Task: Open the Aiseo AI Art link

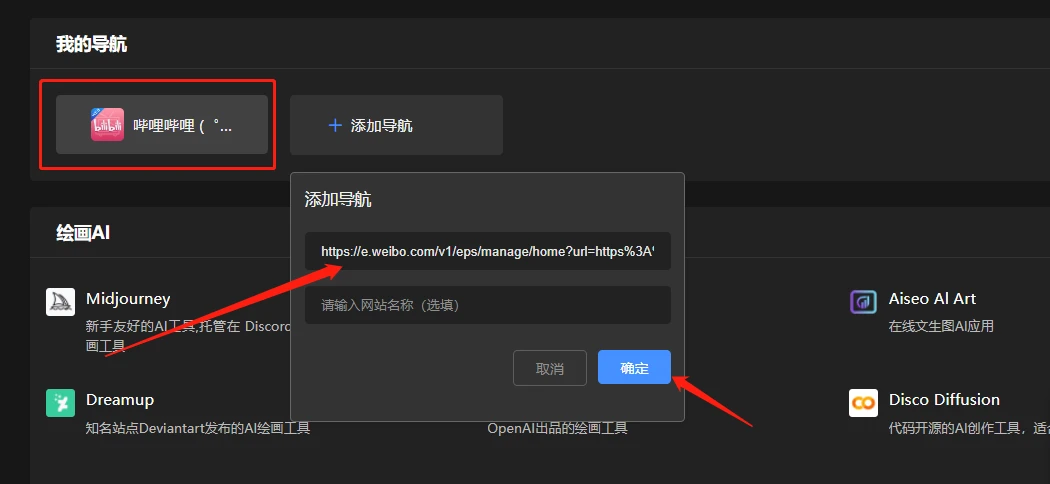Action: [x=932, y=299]
